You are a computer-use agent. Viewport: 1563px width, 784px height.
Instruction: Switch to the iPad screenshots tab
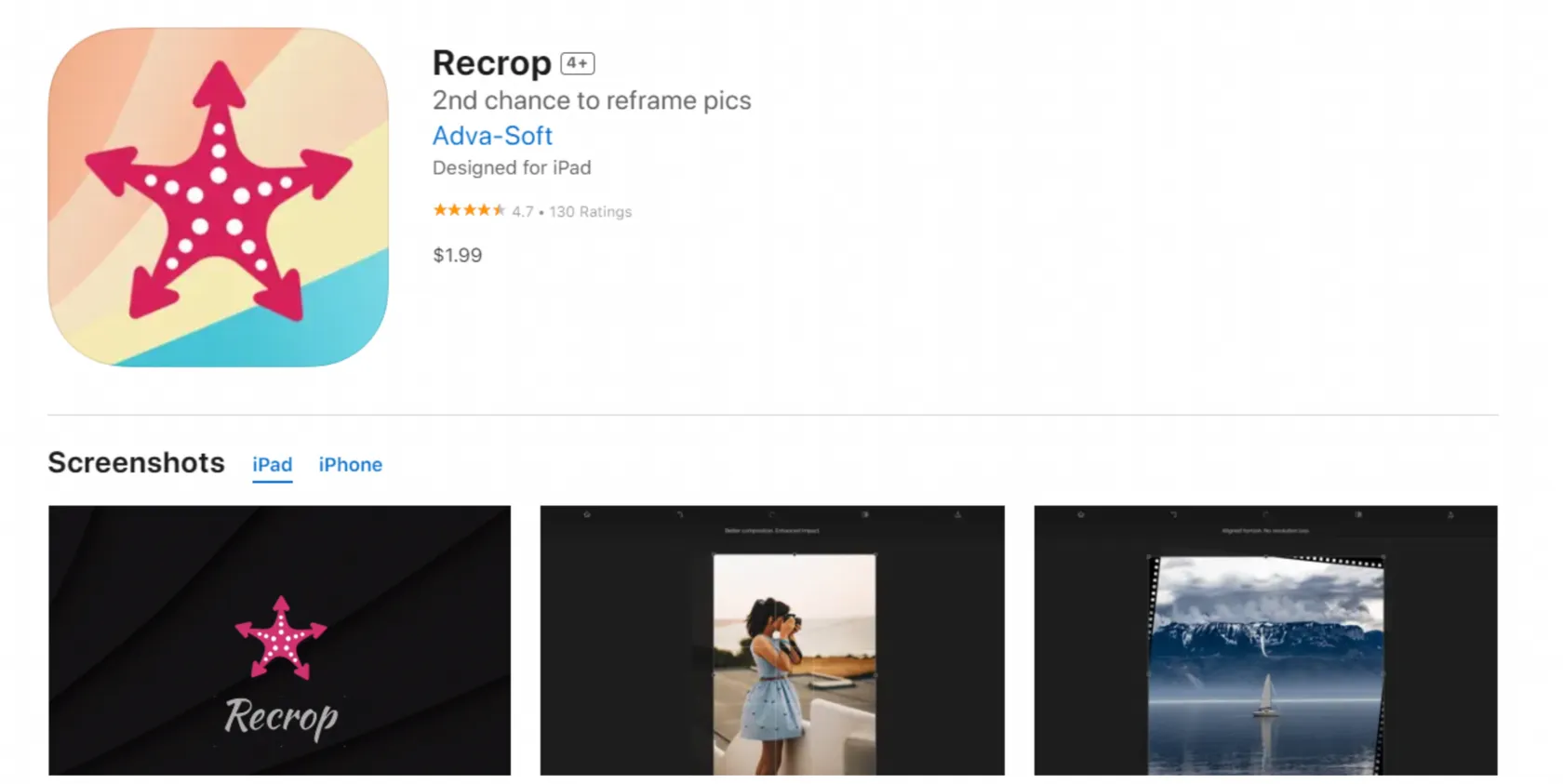272,465
